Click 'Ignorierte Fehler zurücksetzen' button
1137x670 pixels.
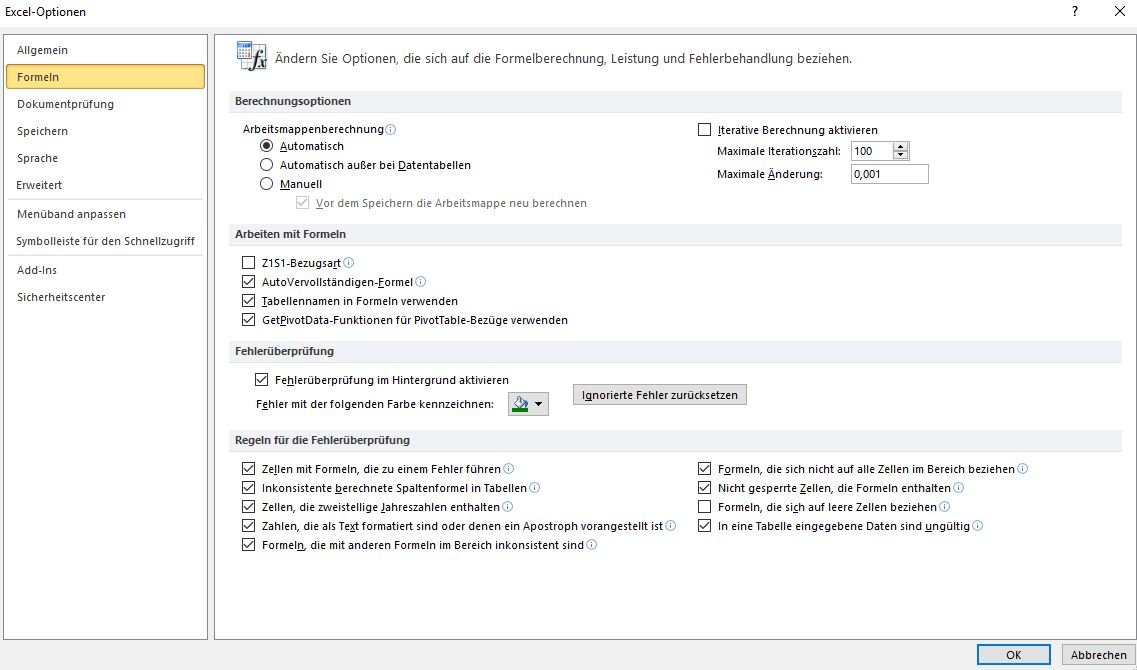pyautogui.click(x=660, y=395)
